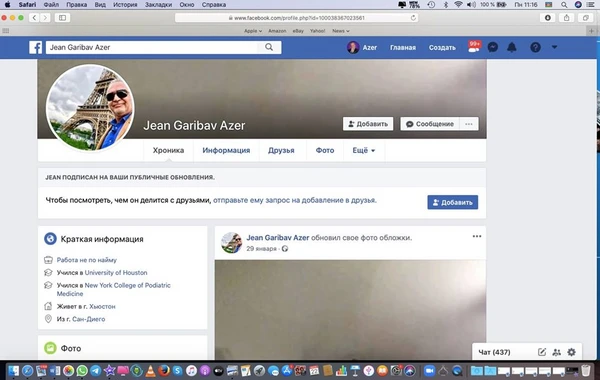Click the Safari forward button
This screenshot has width=600, height=380.
click(45, 18)
